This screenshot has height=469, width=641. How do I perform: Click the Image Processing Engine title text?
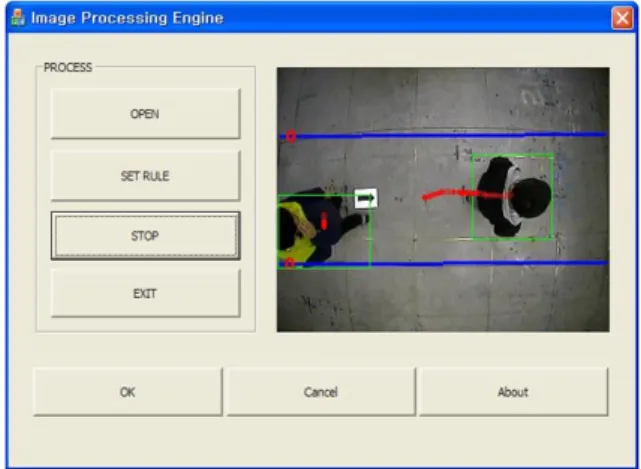tap(127, 18)
